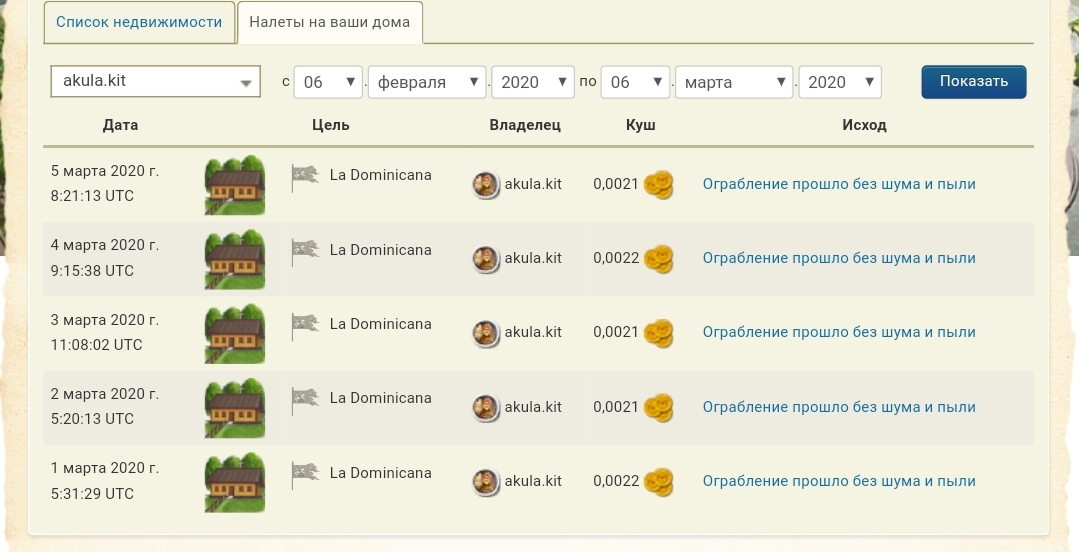Click gold coins icon in 5 марта row
This screenshot has height=552, width=1079.
pos(658,185)
